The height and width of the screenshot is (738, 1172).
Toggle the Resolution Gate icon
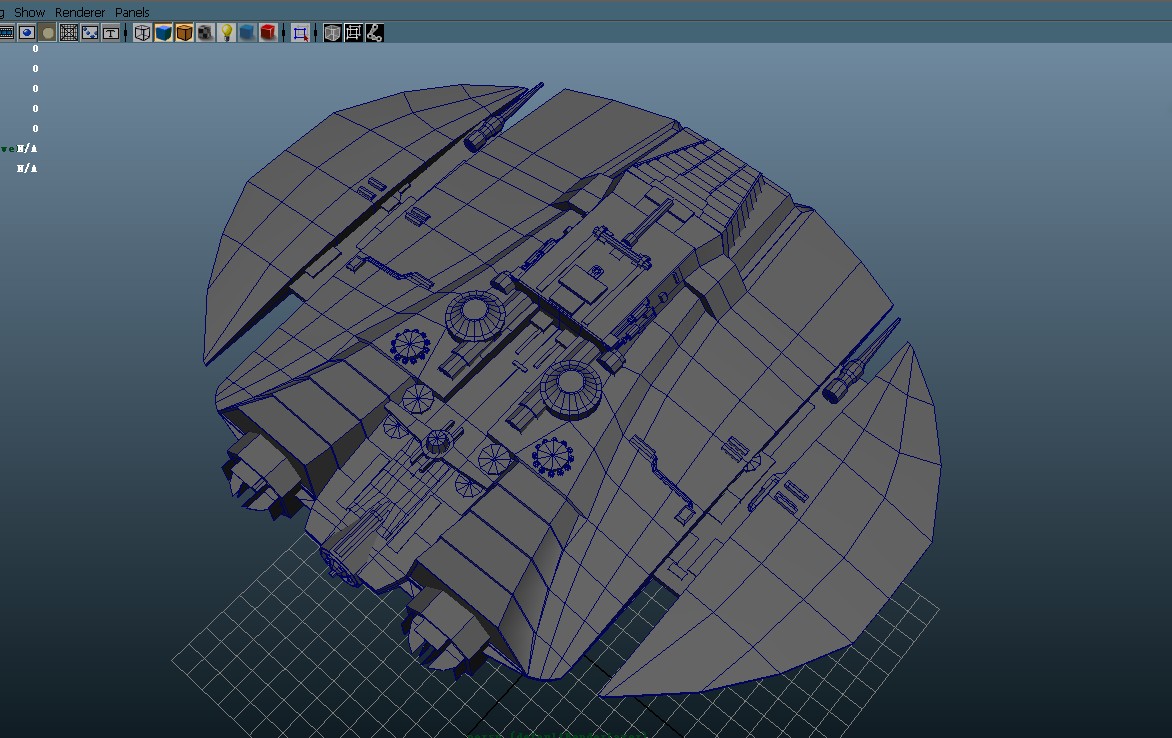(27, 32)
